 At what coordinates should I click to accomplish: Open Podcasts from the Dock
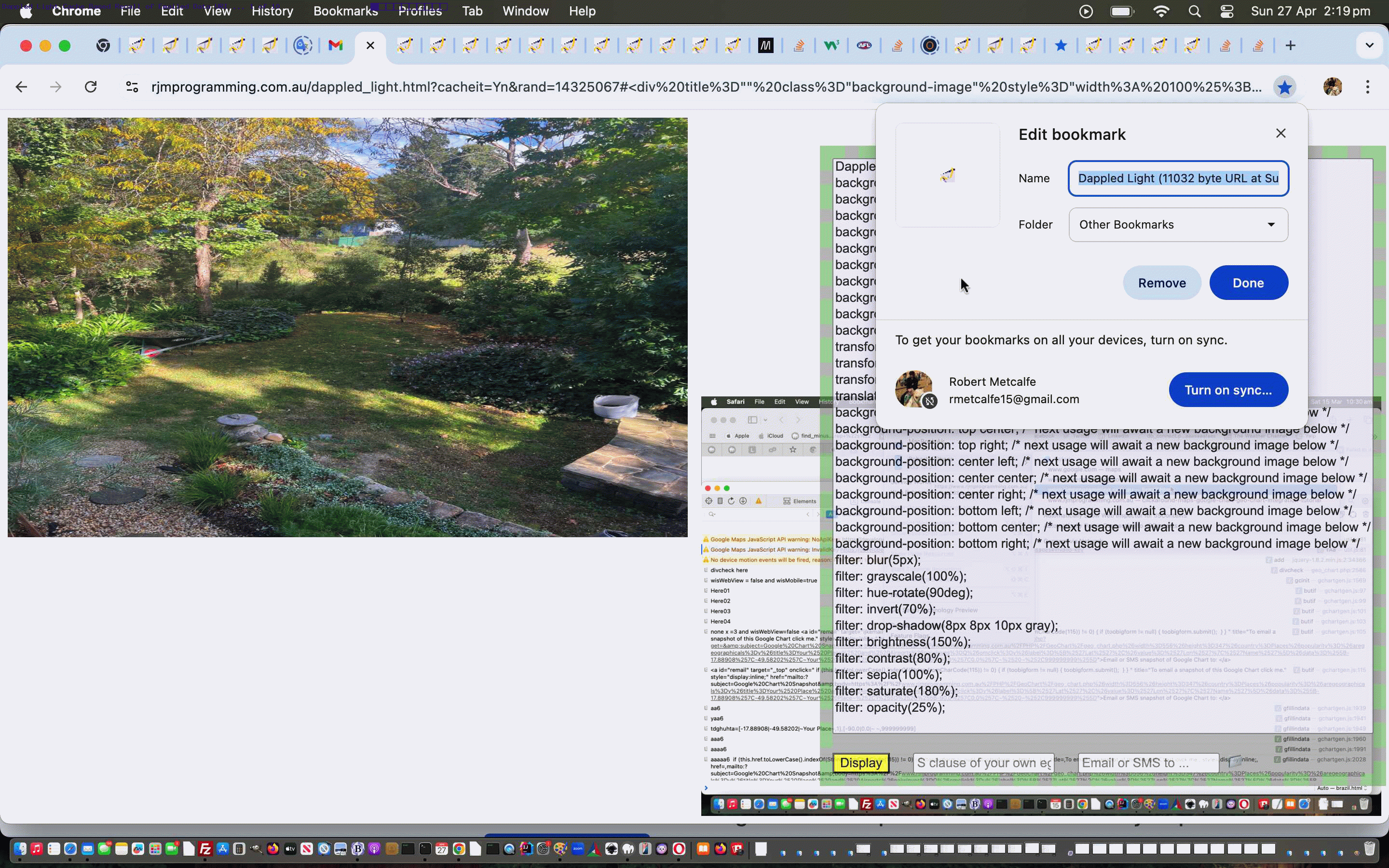(x=374, y=849)
